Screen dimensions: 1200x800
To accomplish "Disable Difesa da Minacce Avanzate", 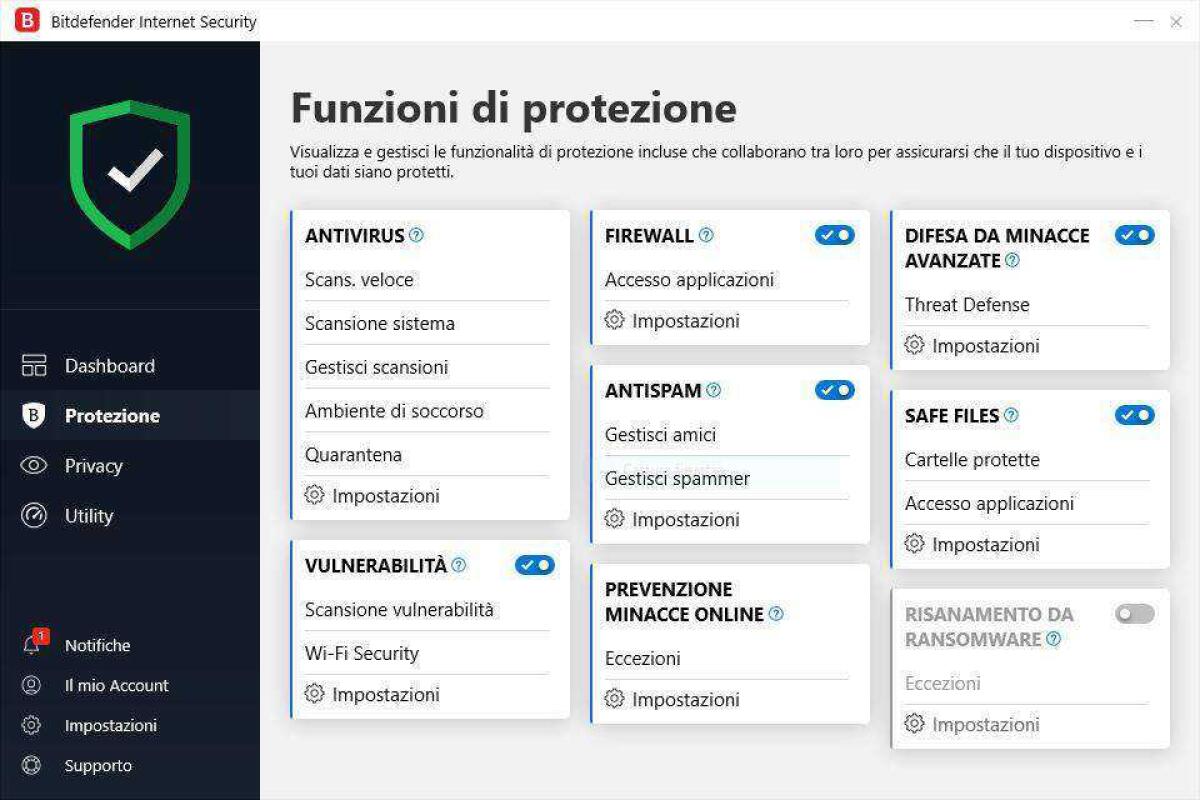I will tap(1134, 235).
